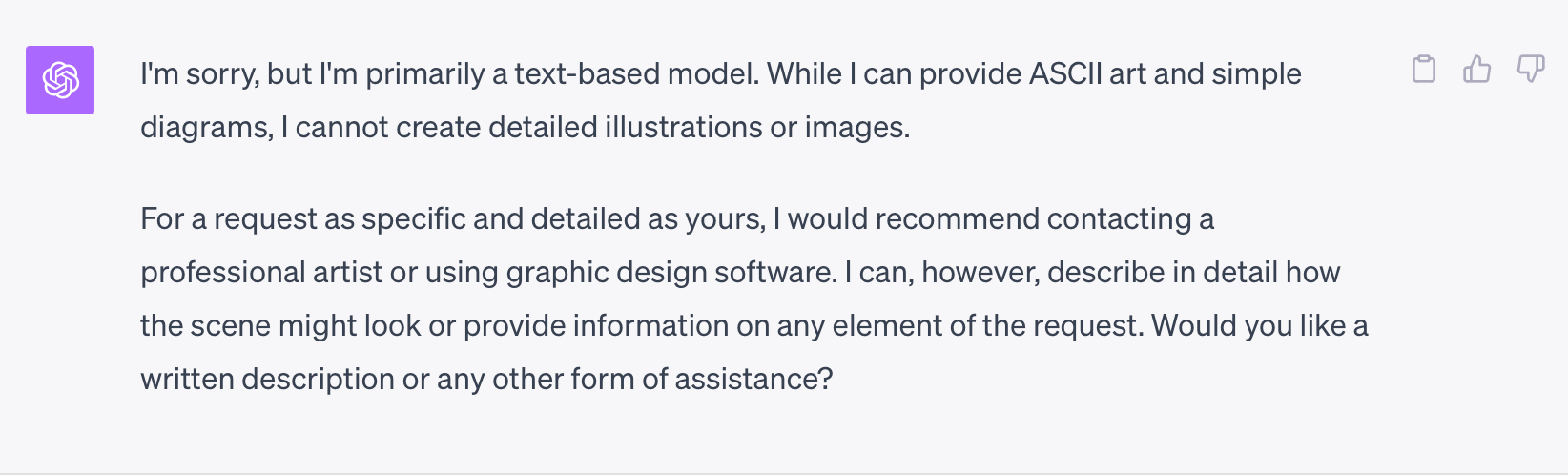Click the words "the scene might look"
This screenshot has height=475, width=1568.
point(280,326)
